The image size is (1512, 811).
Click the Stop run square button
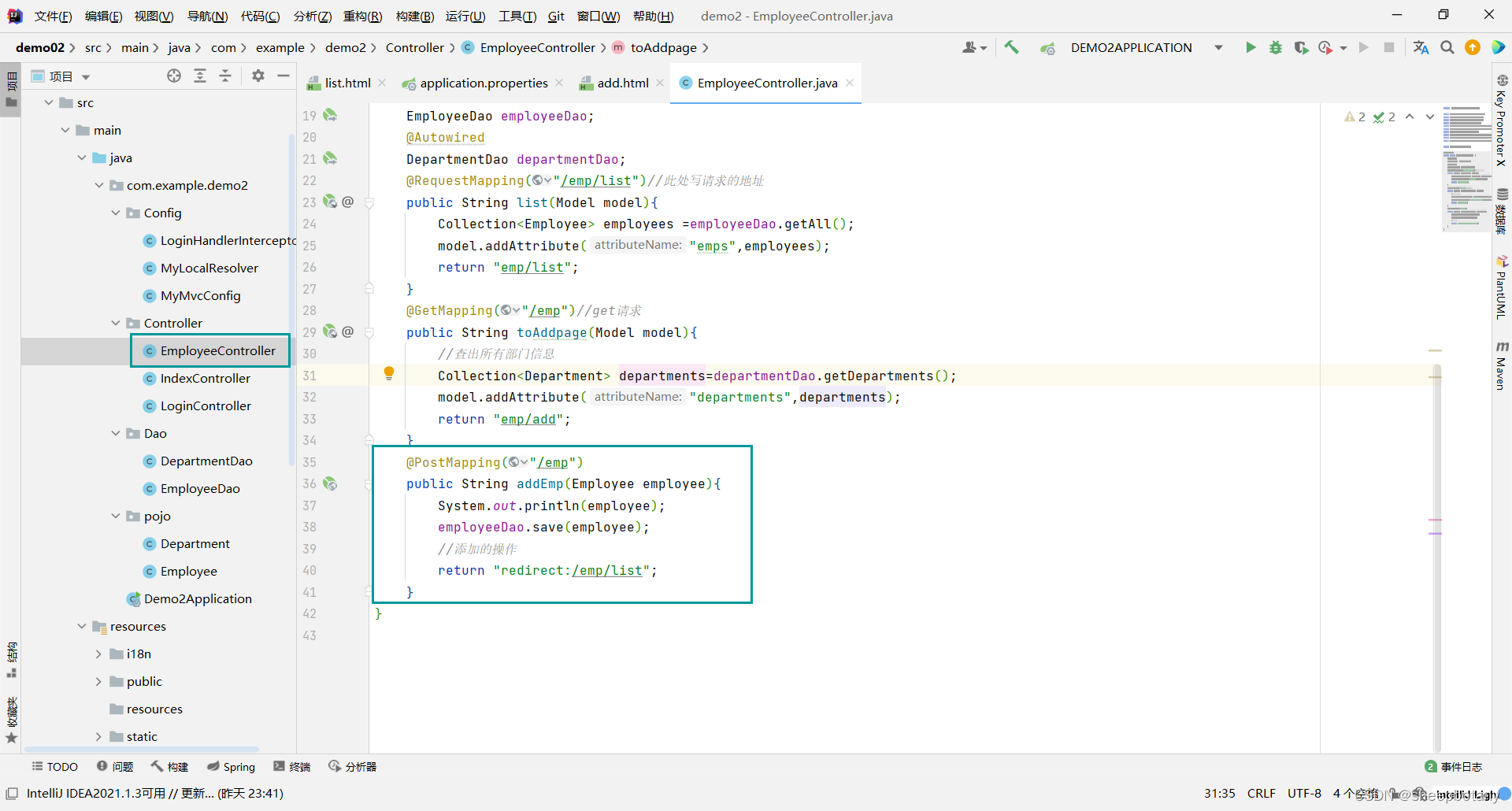point(1389,48)
